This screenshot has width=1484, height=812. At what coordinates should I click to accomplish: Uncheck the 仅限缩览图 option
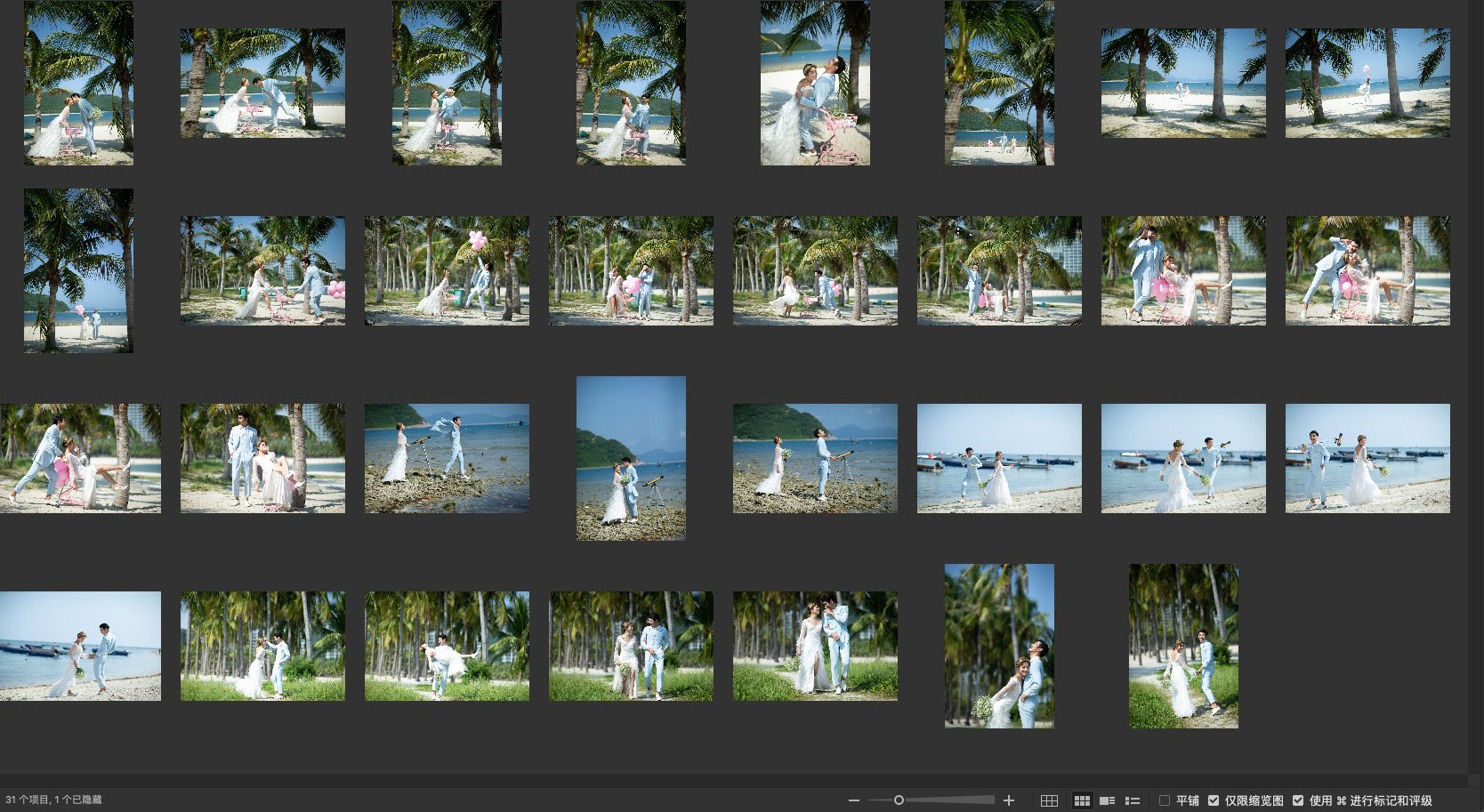coord(1214,800)
